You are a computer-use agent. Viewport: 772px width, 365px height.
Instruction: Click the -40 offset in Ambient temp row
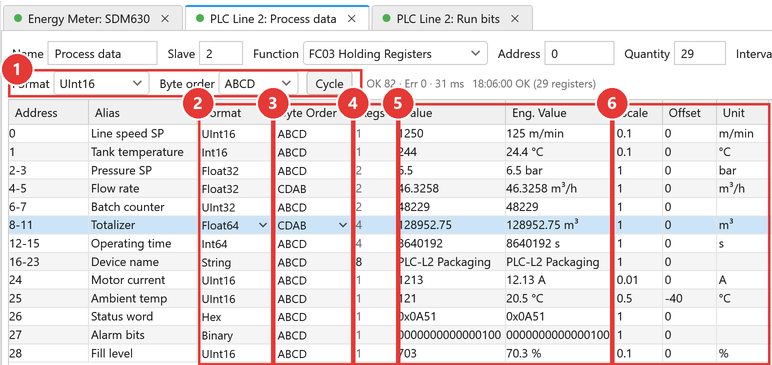[689, 299]
